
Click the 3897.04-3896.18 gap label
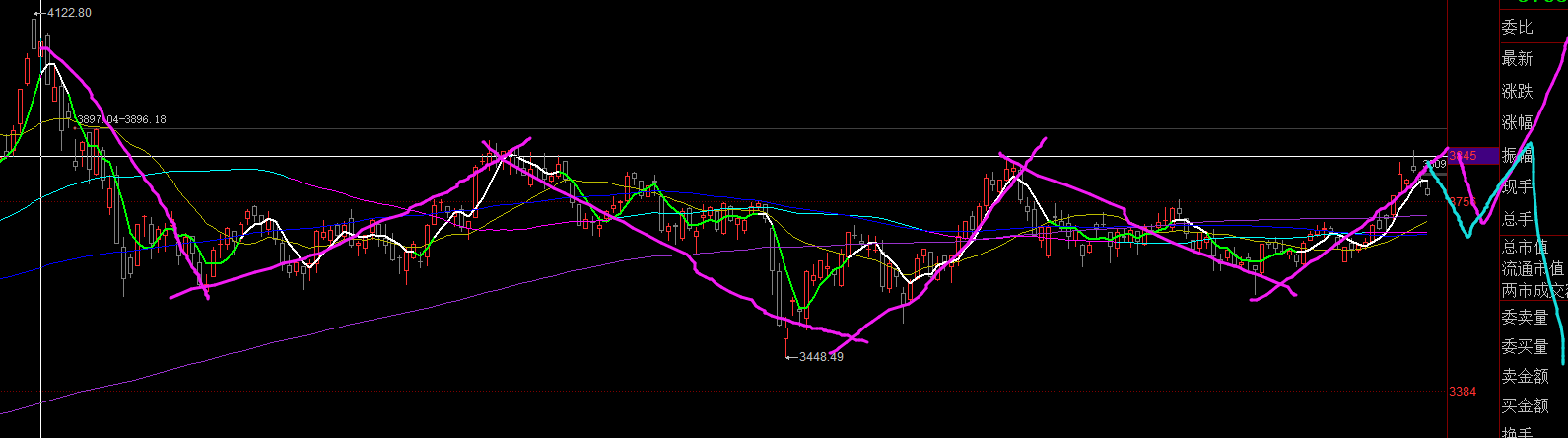pyautogui.click(x=121, y=119)
